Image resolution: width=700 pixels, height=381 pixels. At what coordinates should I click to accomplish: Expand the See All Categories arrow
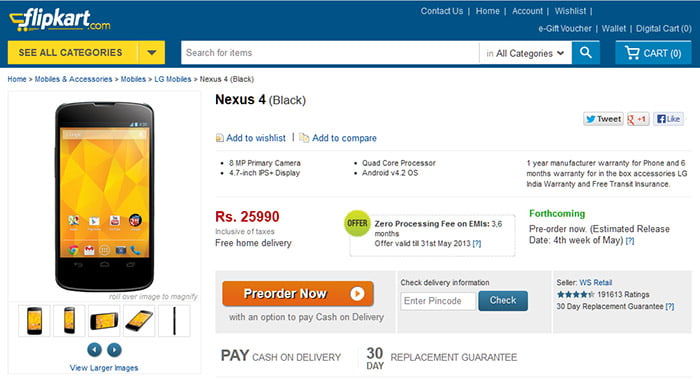tap(152, 53)
